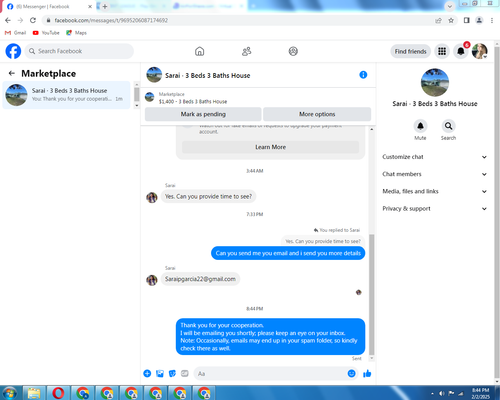Expand the Privacy & support section

click(x=434, y=209)
